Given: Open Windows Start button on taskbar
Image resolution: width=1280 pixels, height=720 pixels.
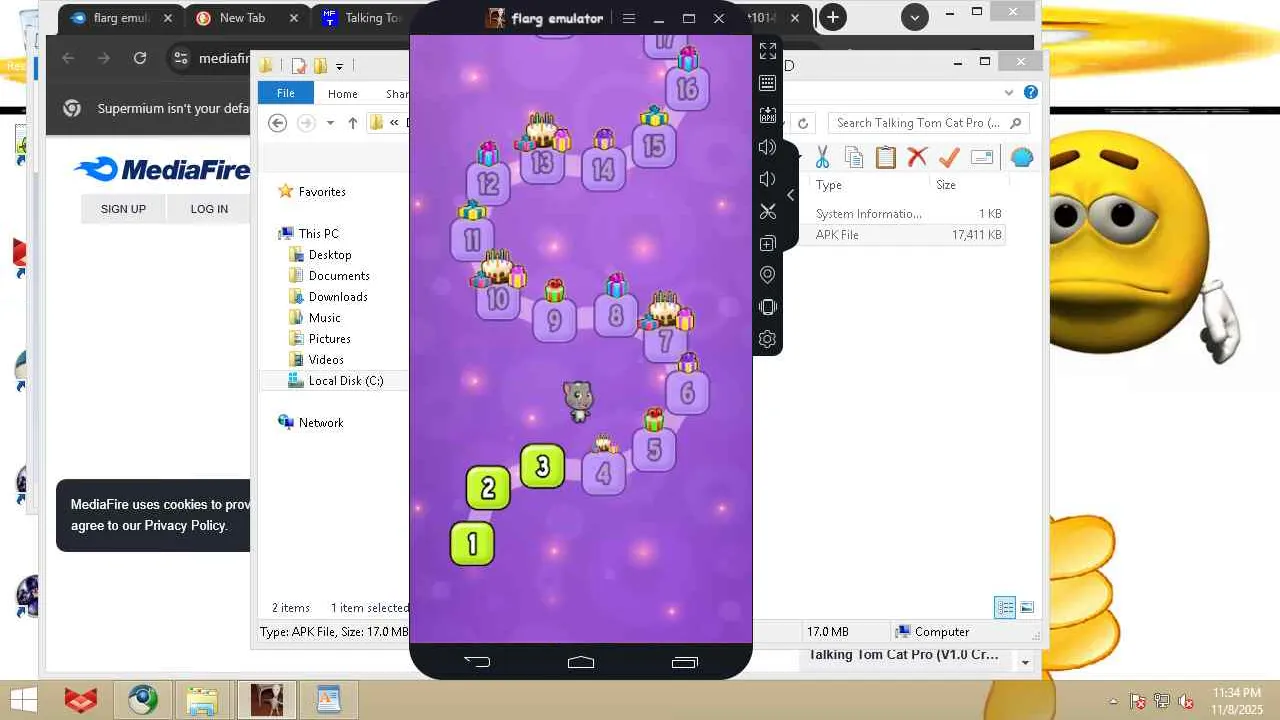Looking at the screenshot, I should click(x=24, y=700).
